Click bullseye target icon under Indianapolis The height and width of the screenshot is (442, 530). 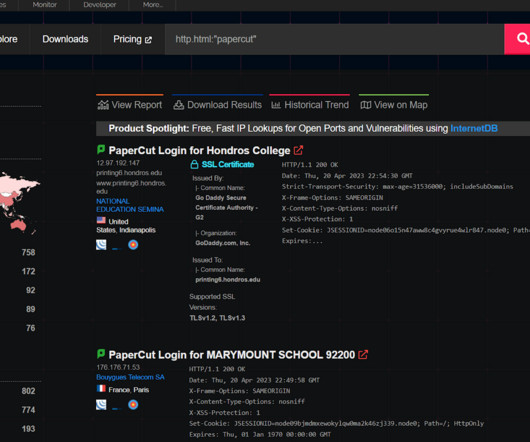pos(133,245)
